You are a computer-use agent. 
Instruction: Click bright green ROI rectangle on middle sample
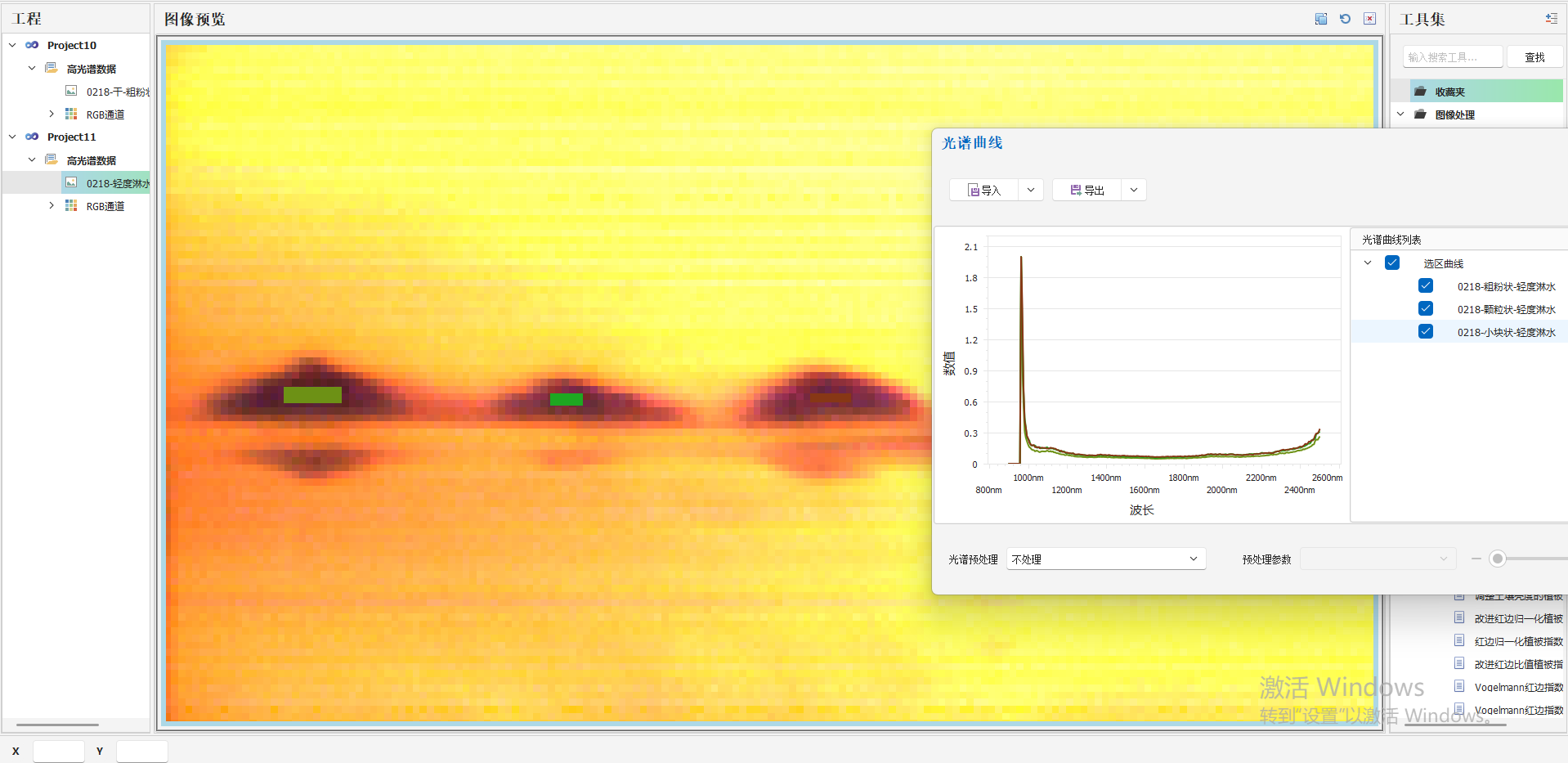(x=566, y=399)
